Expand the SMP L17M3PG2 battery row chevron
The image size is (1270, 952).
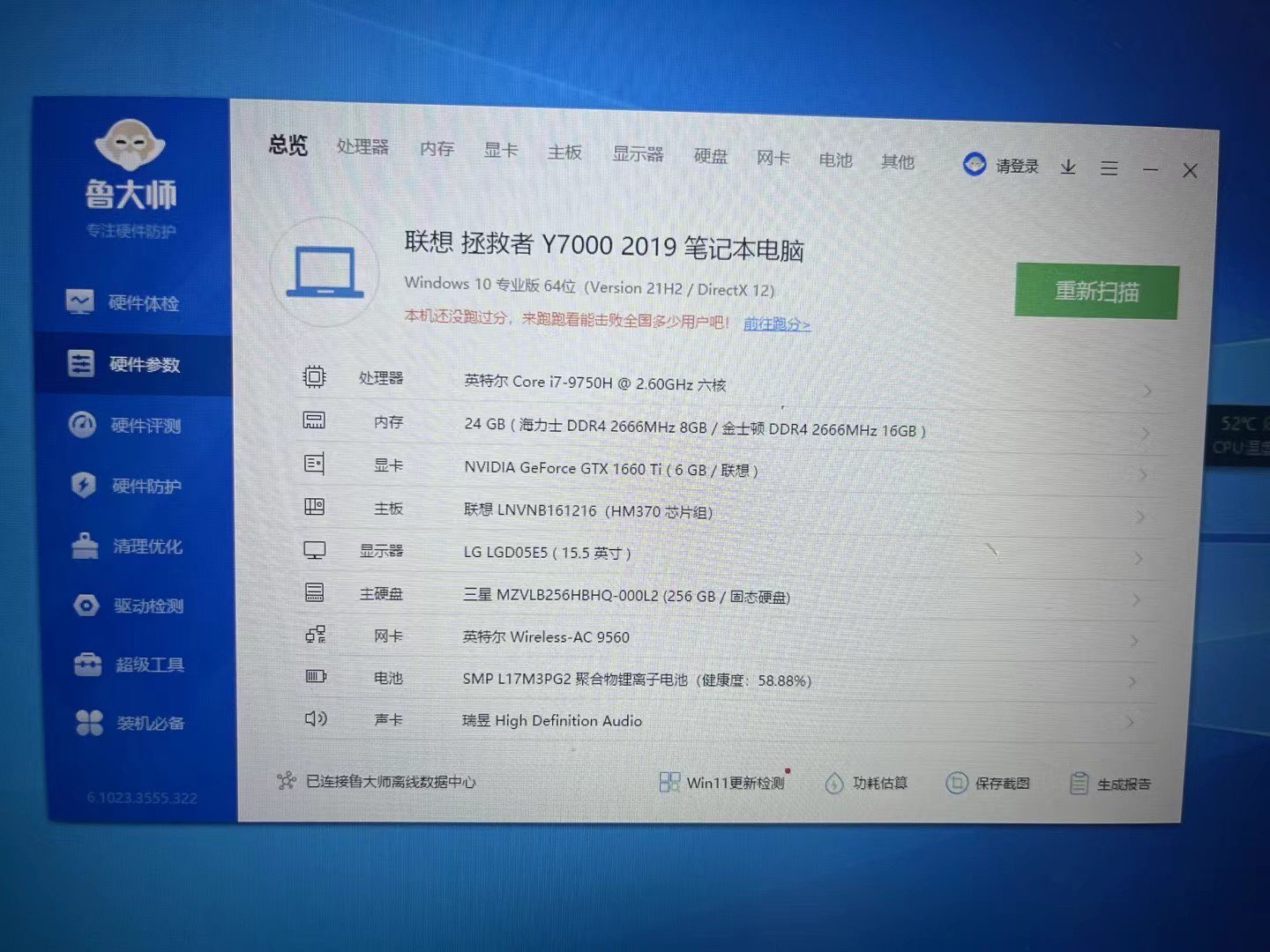coord(1133,681)
